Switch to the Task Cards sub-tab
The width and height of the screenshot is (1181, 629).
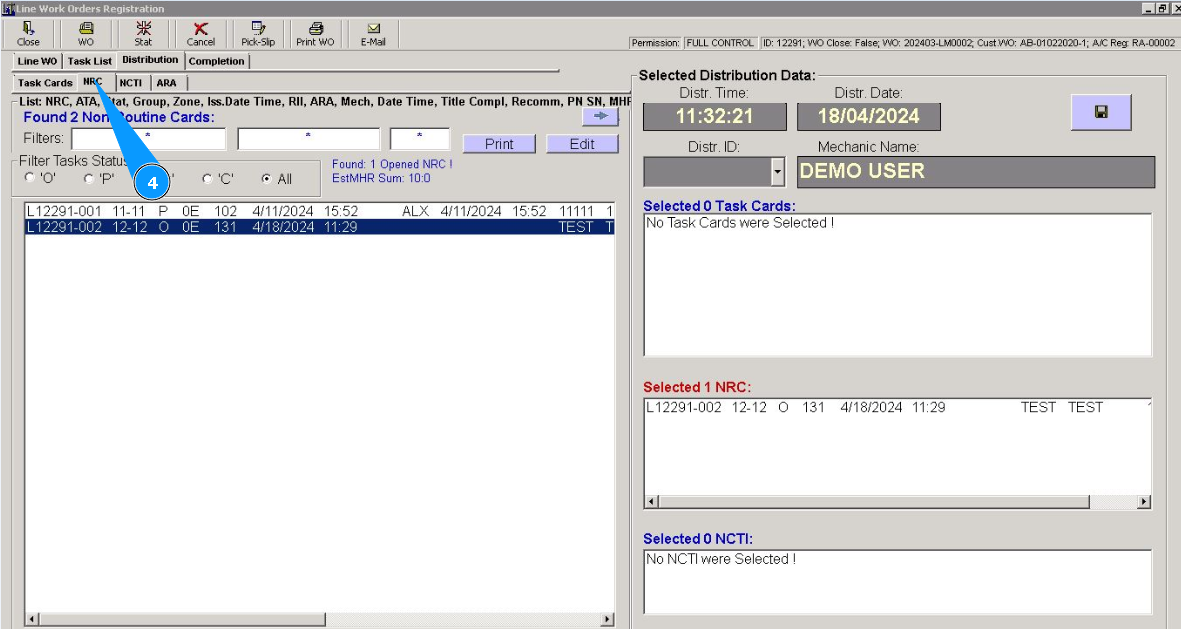45,83
